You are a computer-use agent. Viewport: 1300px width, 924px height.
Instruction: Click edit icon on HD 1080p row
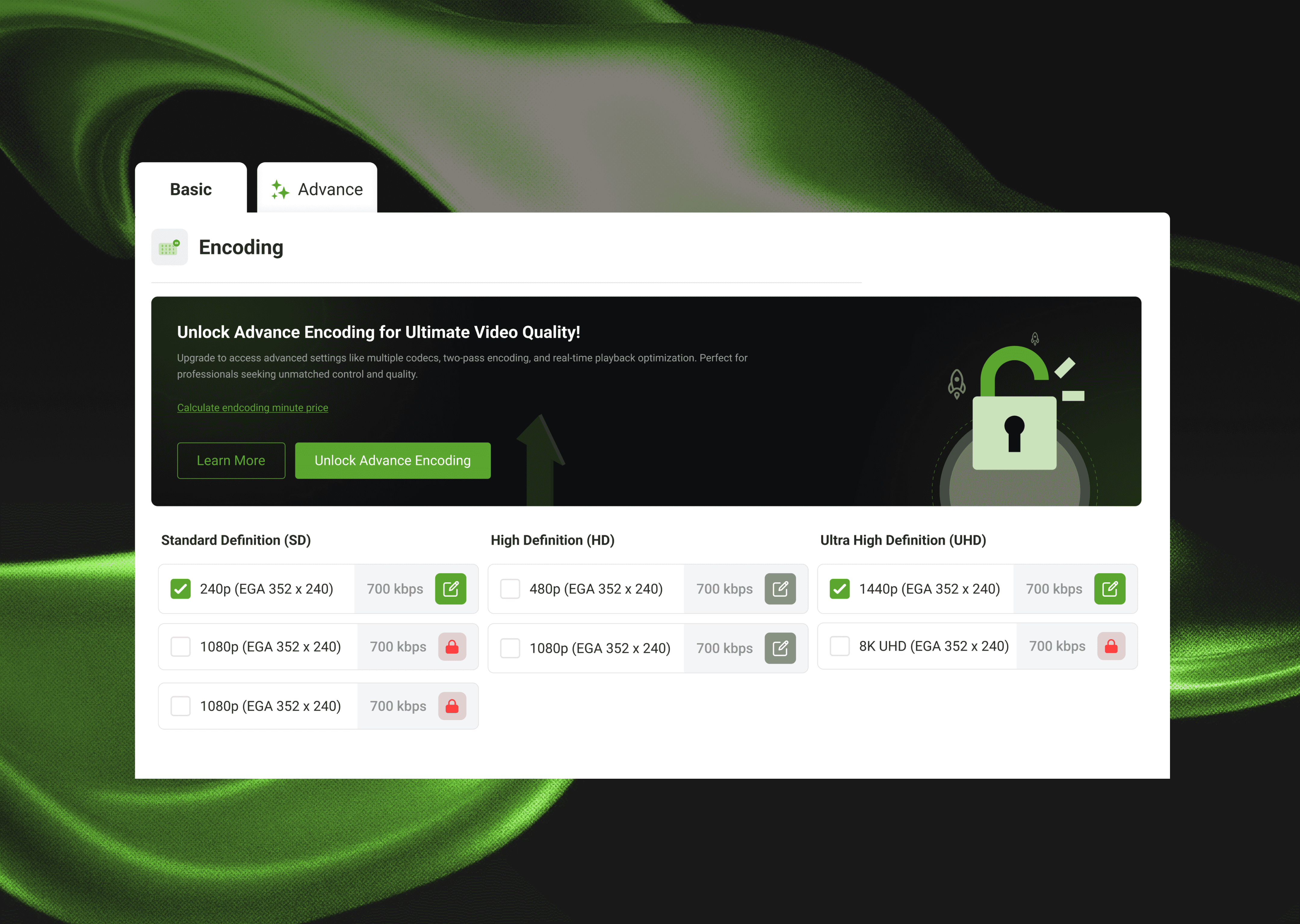tap(780, 648)
